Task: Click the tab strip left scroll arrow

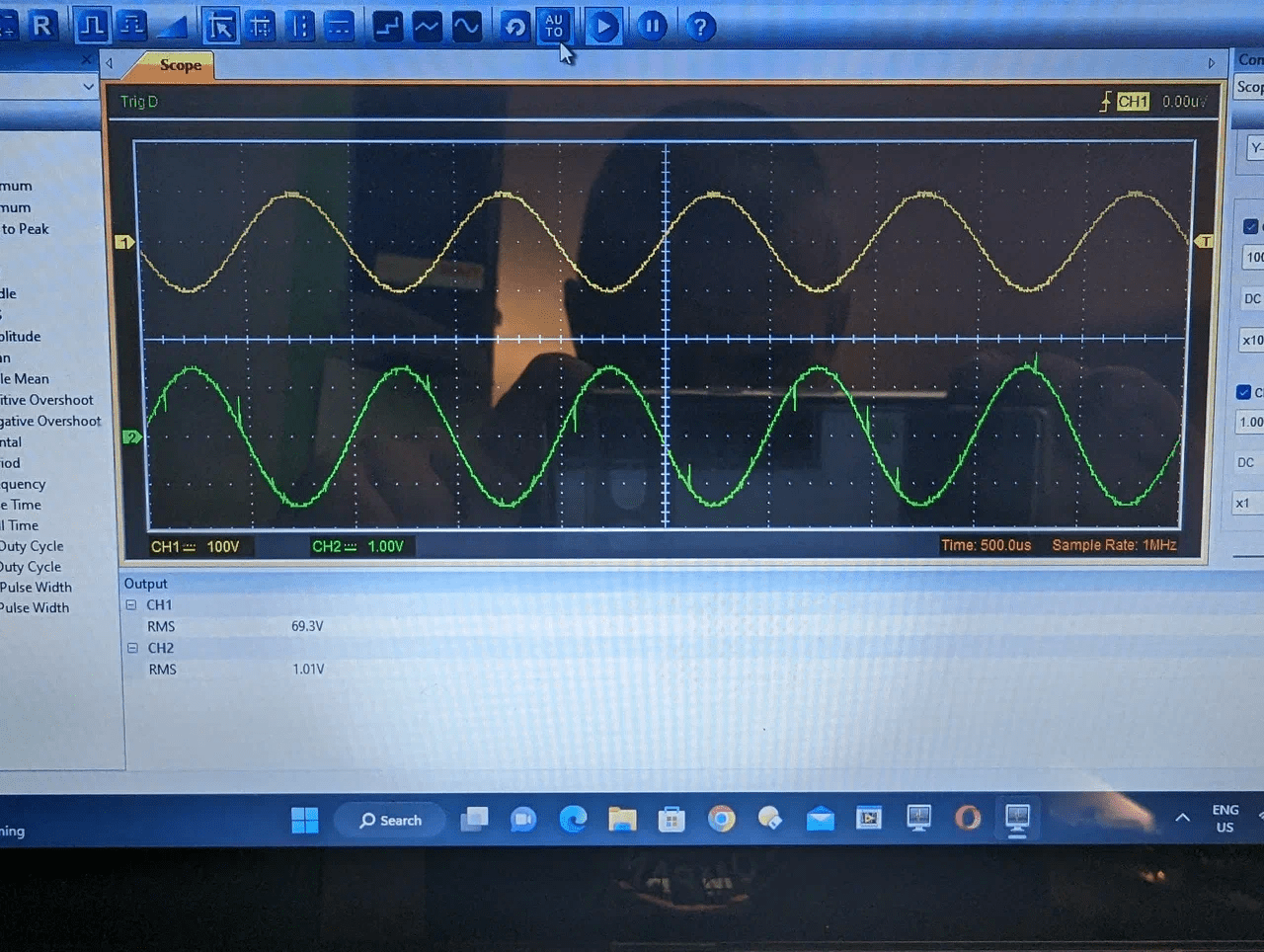Action: click(110, 63)
